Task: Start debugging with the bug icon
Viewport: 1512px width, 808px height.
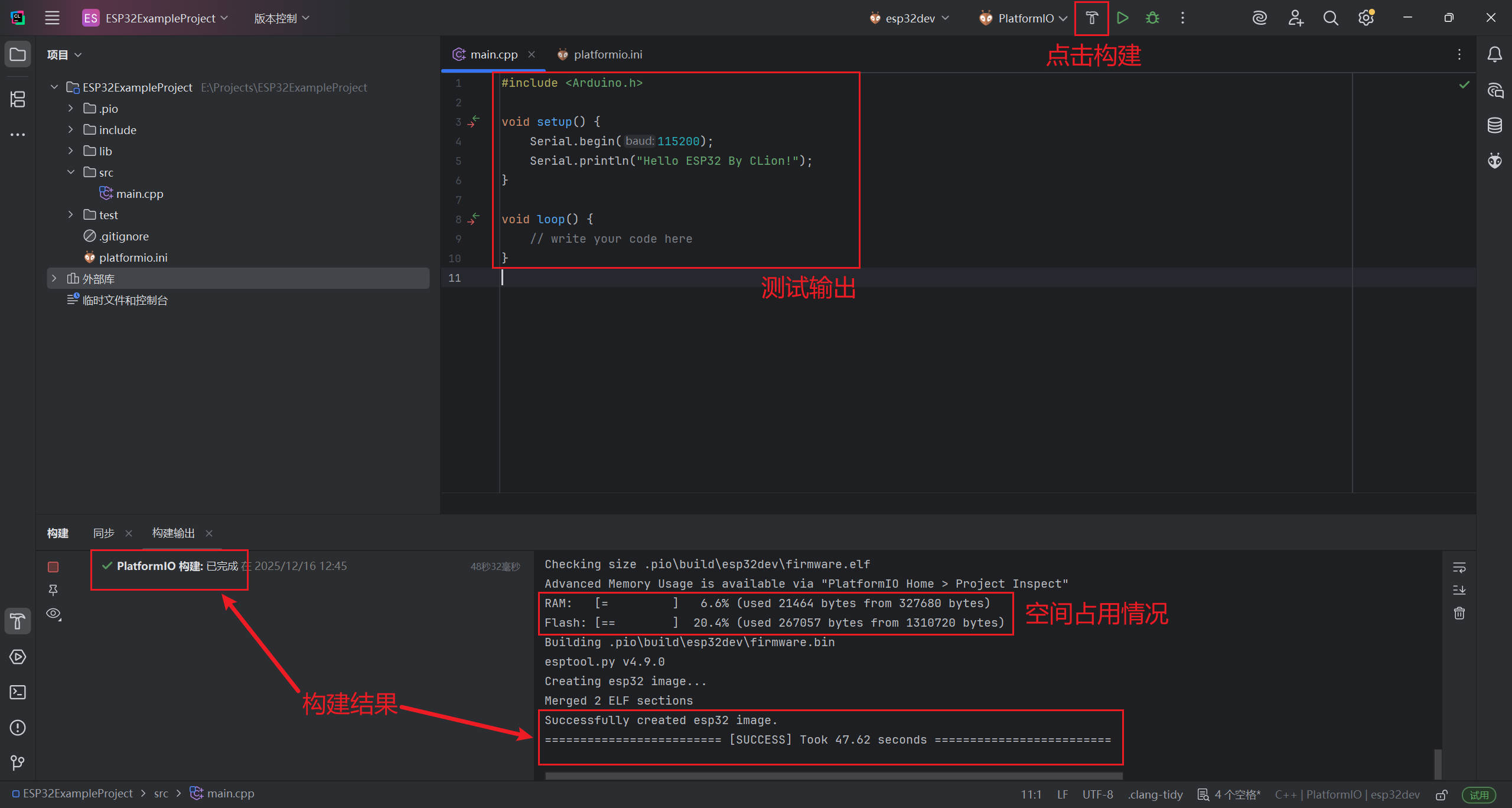Action: pyautogui.click(x=1152, y=18)
